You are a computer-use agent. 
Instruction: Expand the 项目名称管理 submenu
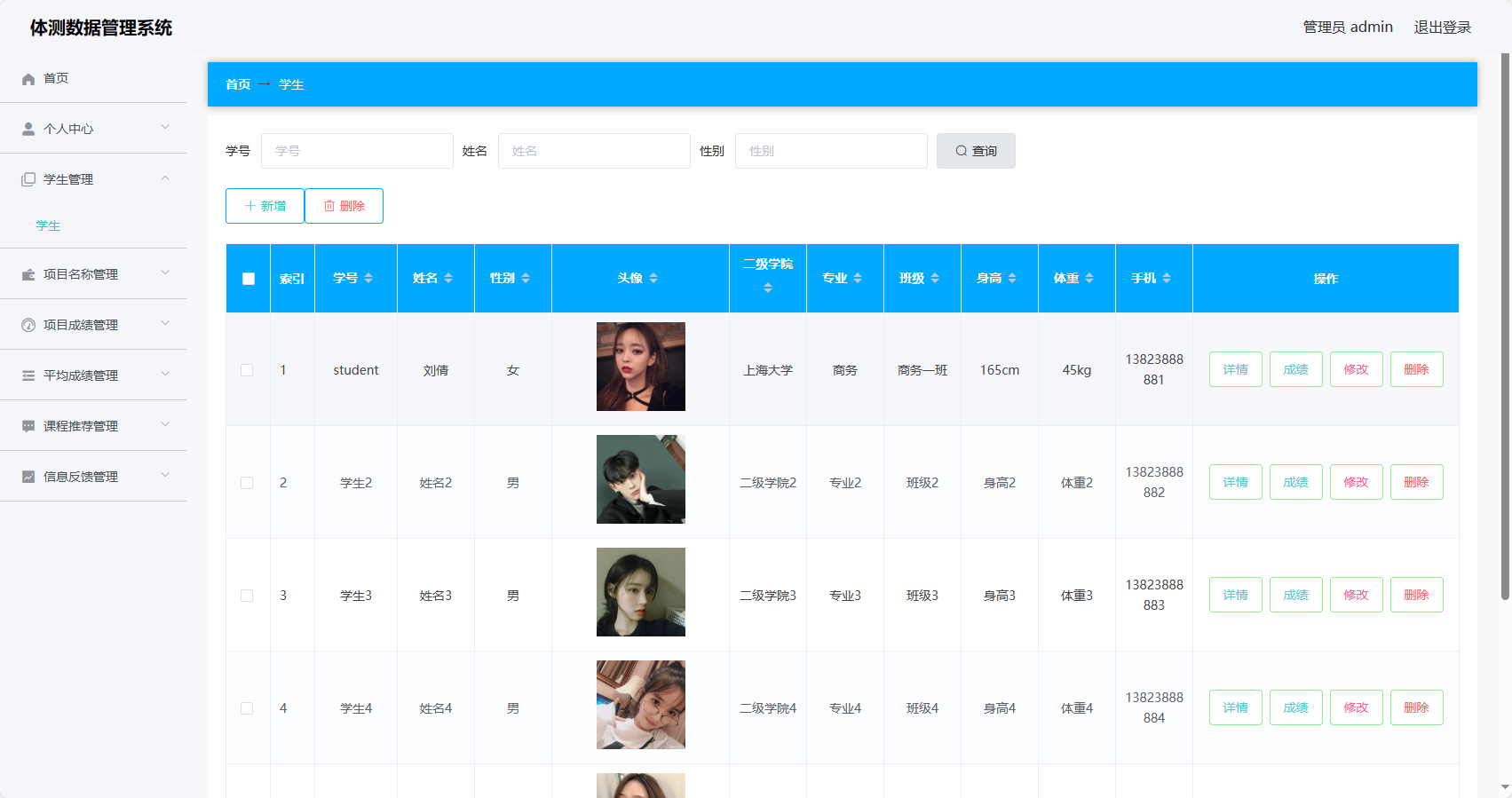pos(165,273)
